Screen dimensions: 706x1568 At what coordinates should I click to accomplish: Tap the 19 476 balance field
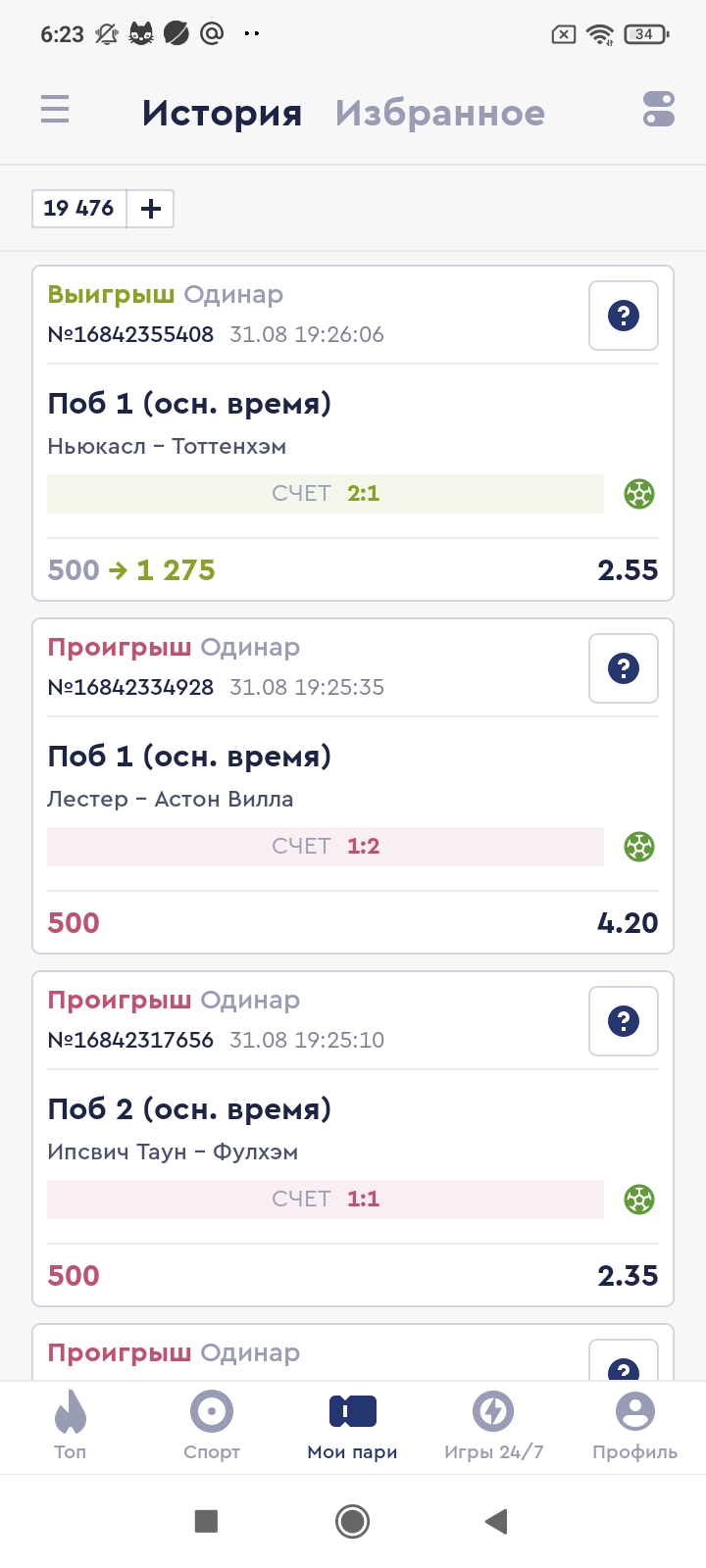click(x=79, y=209)
